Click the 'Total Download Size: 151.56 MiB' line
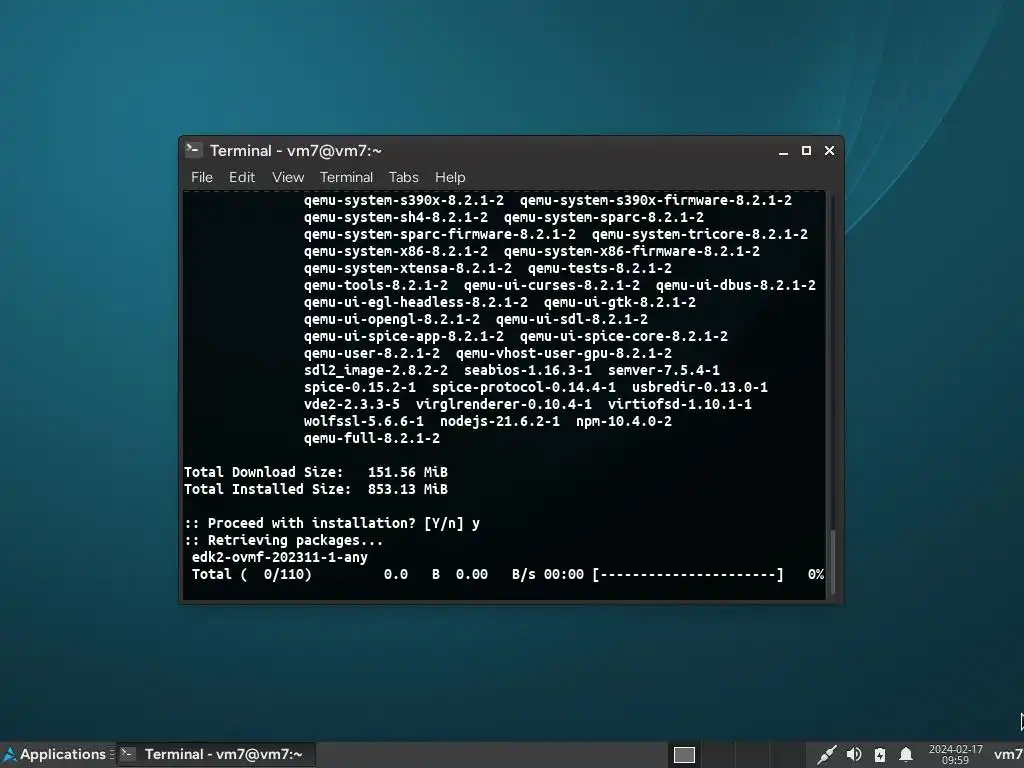Image resolution: width=1024 pixels, height=768 pixels. pyautogui.click(x=316, y=472)
